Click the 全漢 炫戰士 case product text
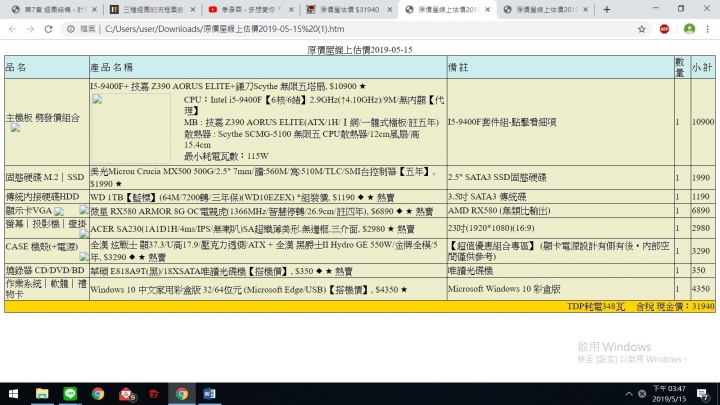This screenshot has width=720, height=405. (264, 251)
